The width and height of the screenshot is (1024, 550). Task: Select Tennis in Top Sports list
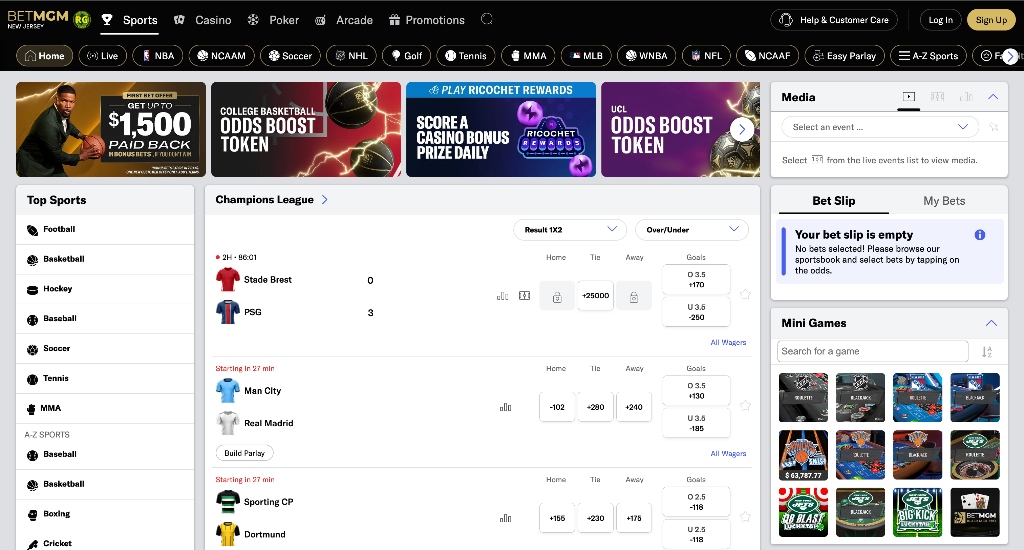tap(105, 378)
